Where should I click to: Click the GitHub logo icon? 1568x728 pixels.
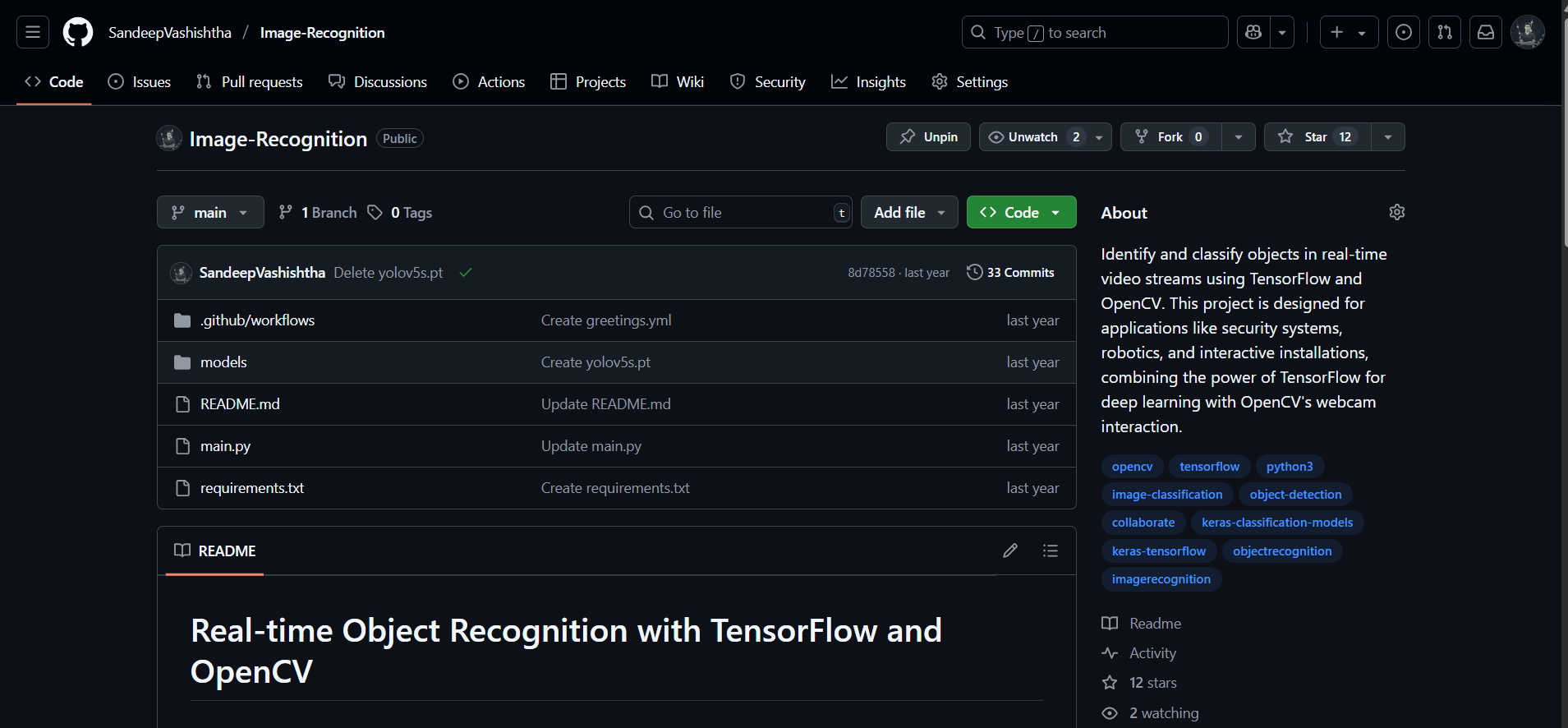pos(78,32)
